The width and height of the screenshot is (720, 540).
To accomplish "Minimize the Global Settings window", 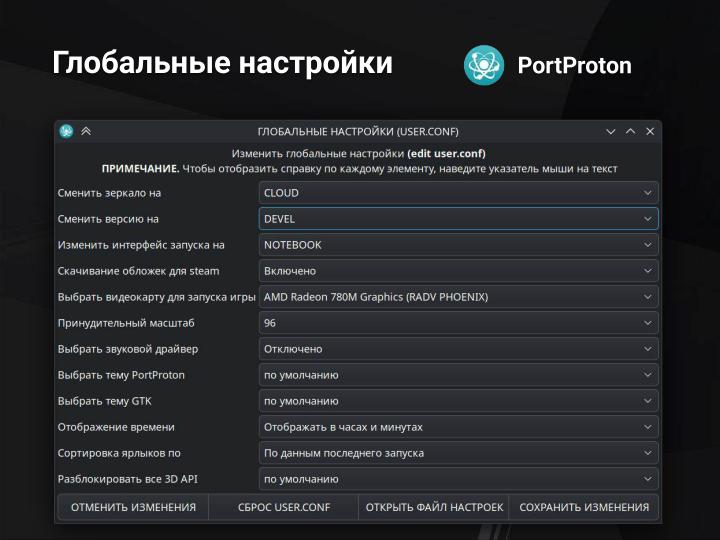I will coord(610,132).
